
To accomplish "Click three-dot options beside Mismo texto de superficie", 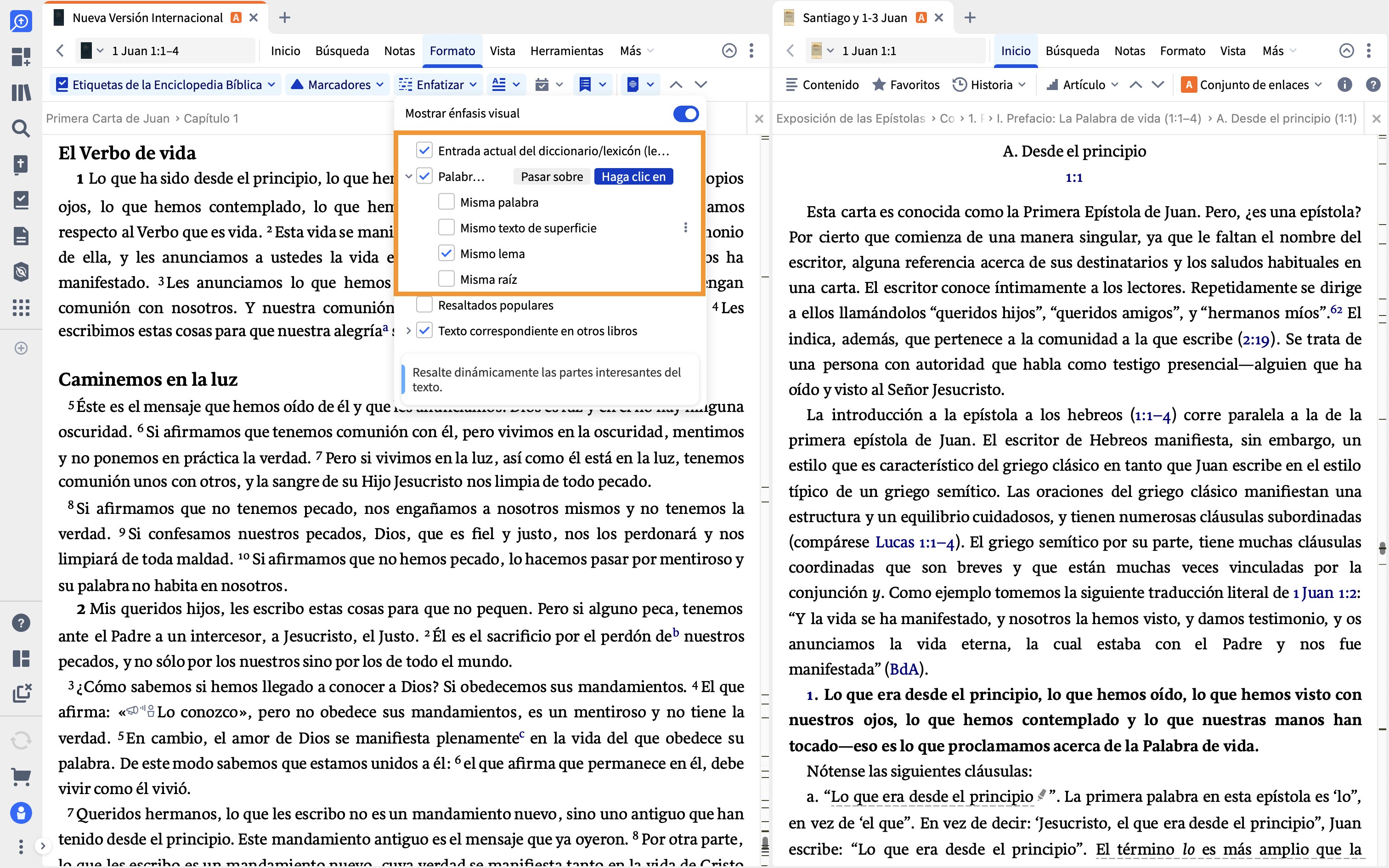I will pyautogui.click(x=685, y=228).
